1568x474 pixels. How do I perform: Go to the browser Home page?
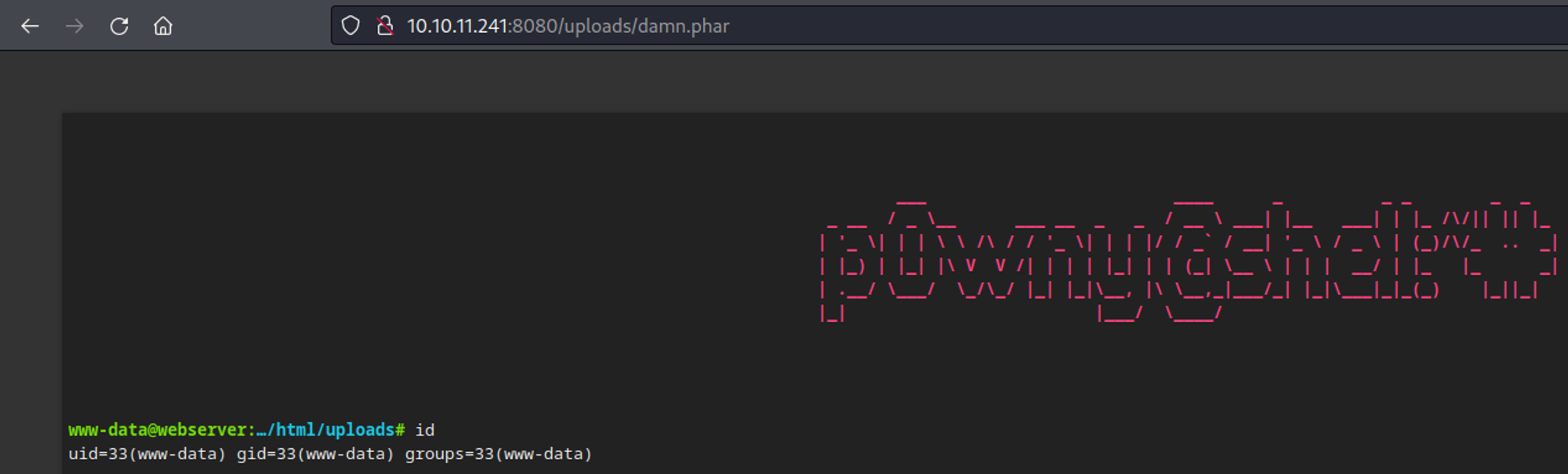coord(163,26)
